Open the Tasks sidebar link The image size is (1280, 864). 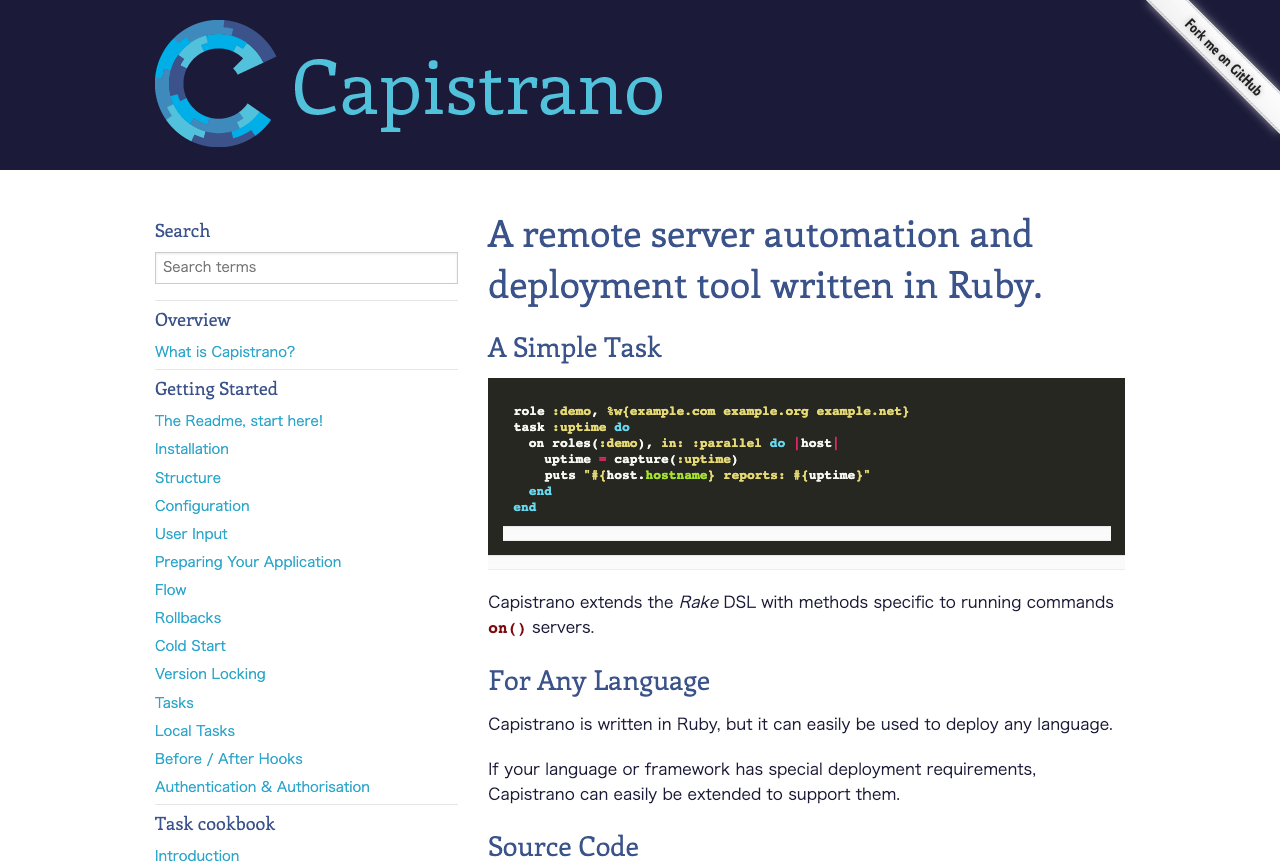point(174,703)
